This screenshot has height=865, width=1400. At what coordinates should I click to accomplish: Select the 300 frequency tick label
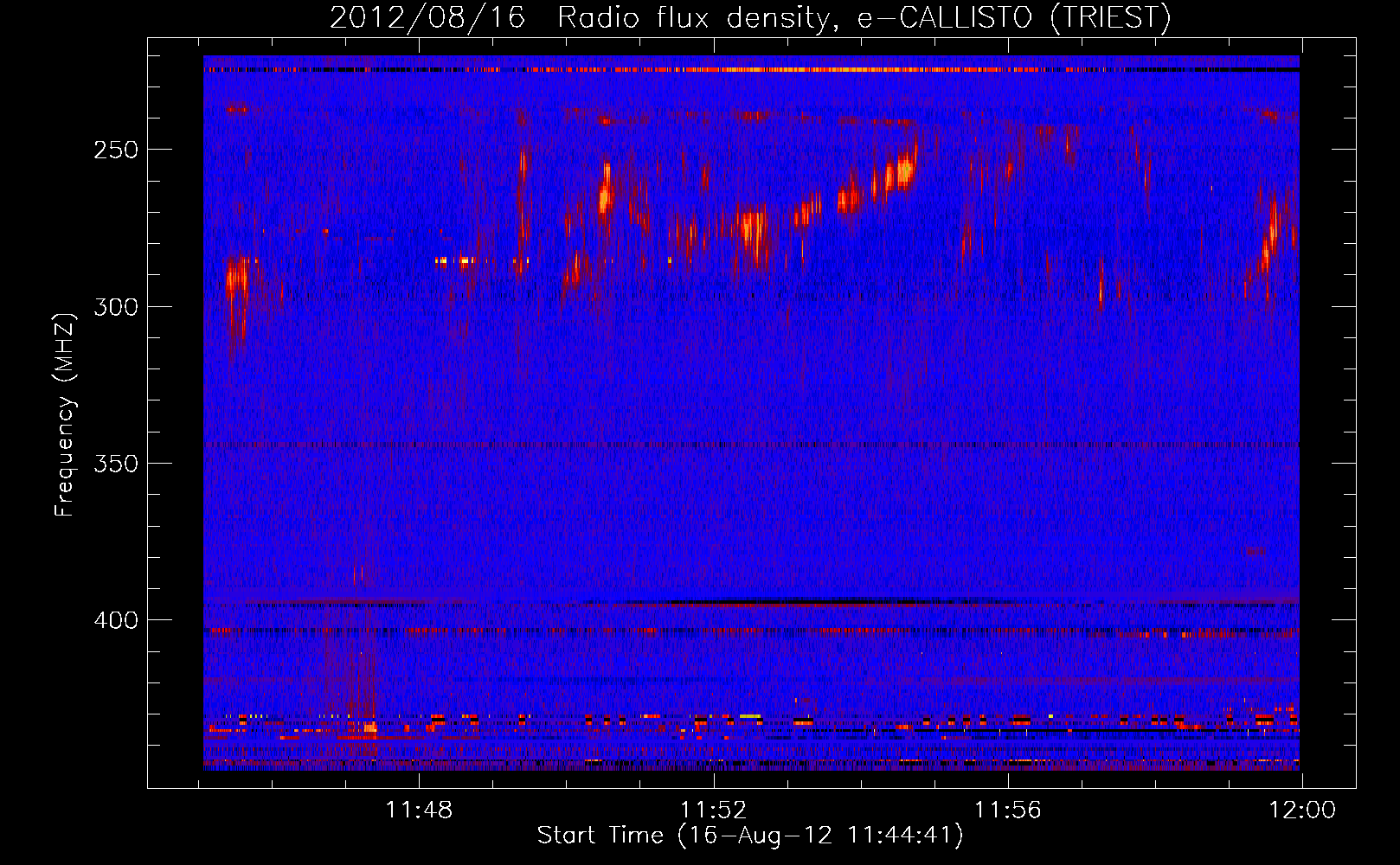[x=116, y=307]
